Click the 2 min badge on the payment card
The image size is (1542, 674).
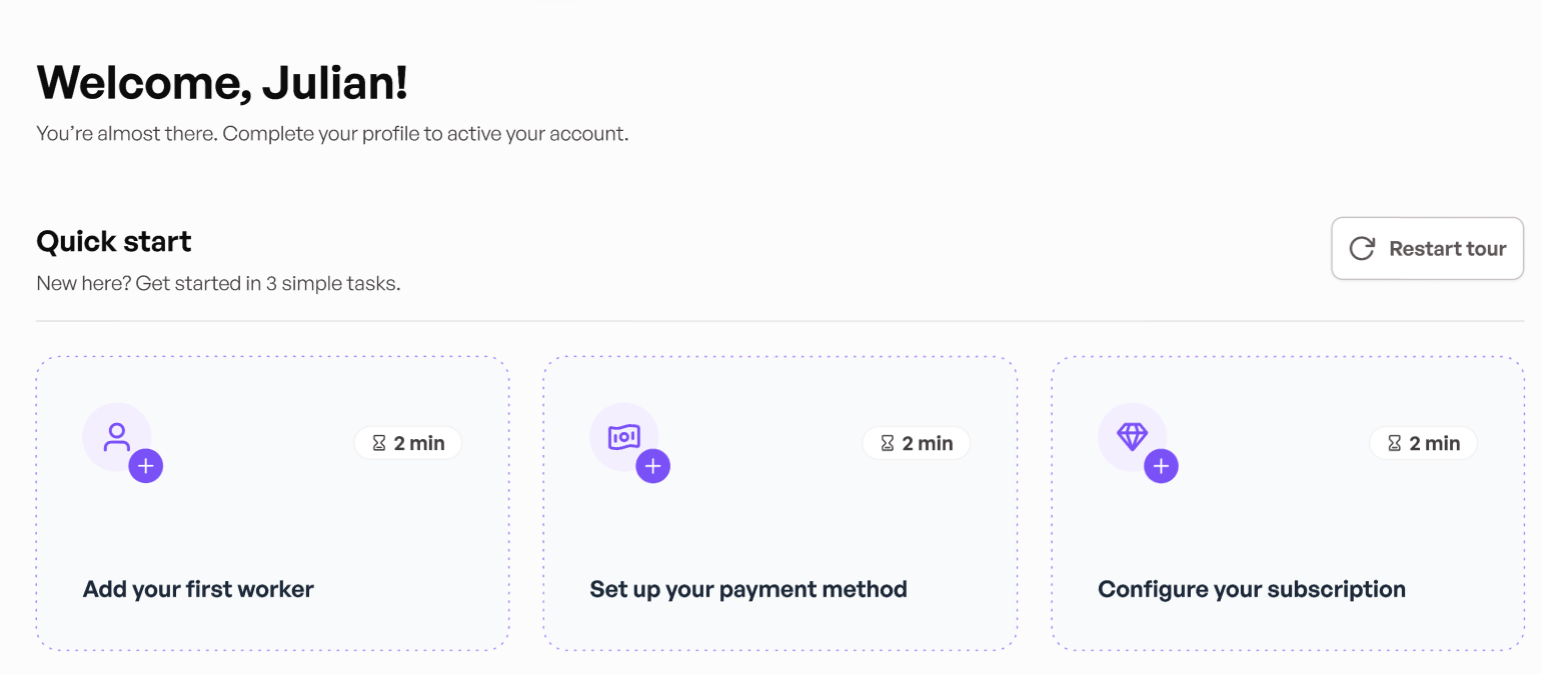(916, 443)
